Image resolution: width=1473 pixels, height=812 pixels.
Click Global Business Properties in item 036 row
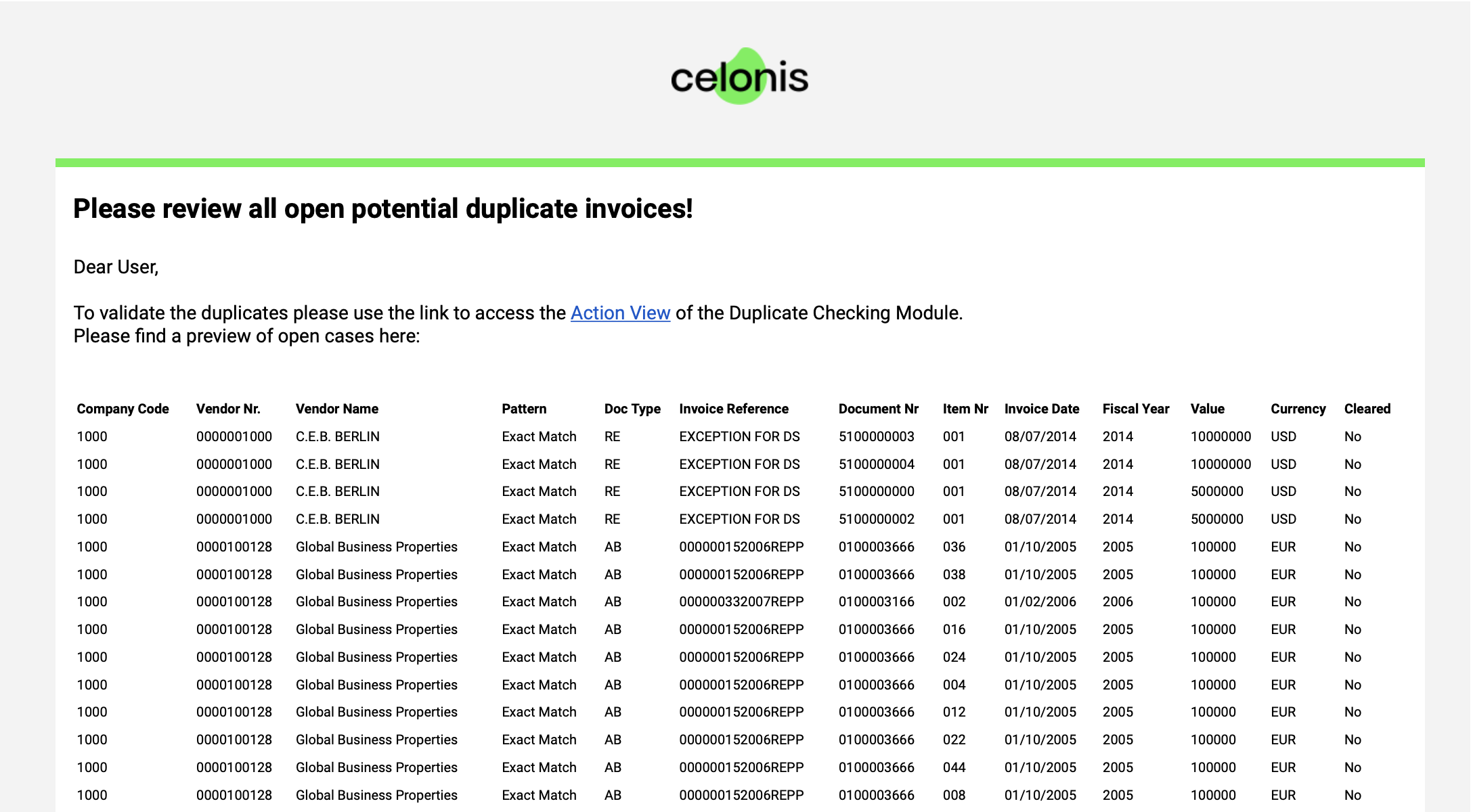point(376,547)
